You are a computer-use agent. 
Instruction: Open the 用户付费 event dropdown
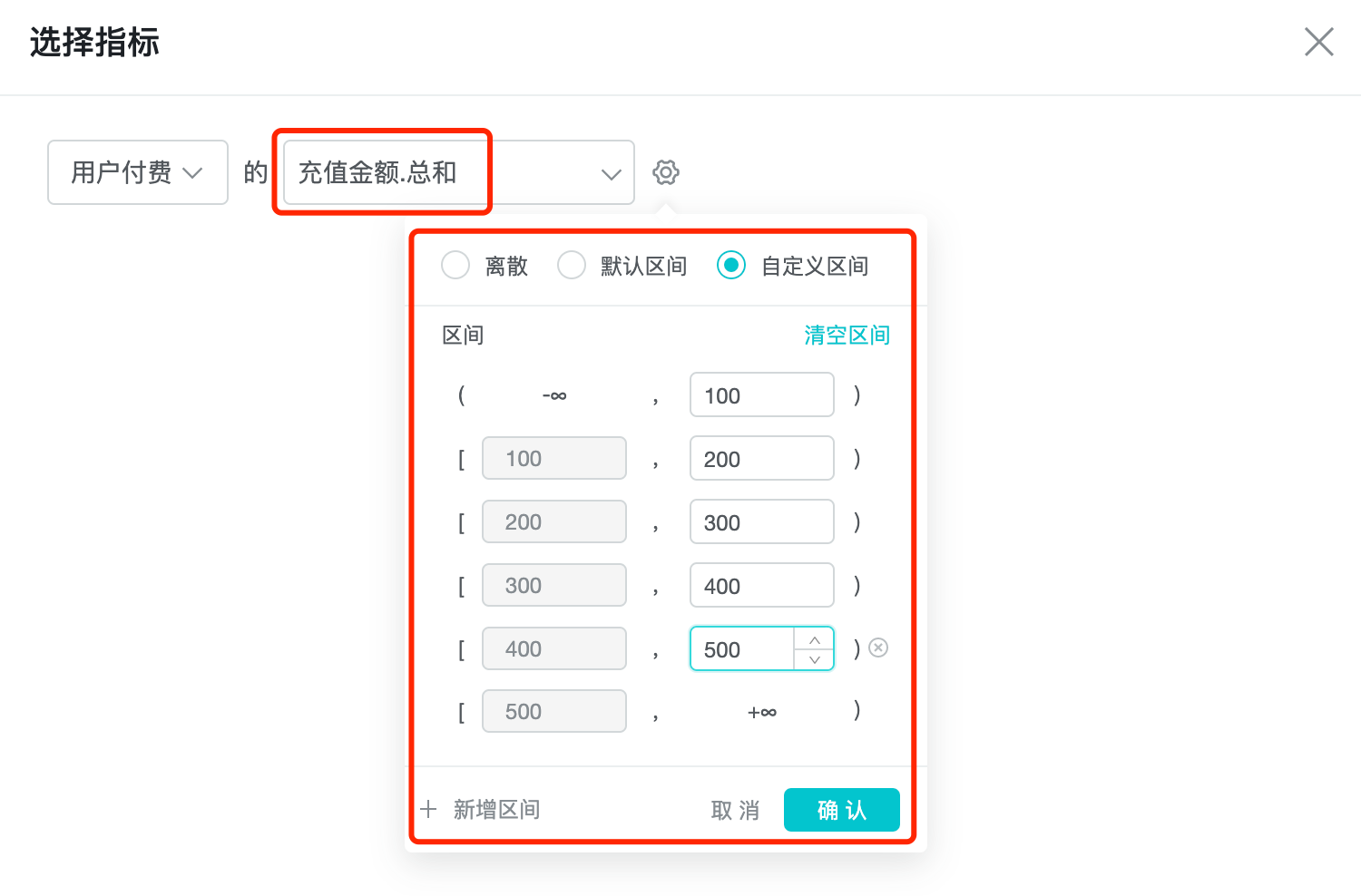tap(138, 172)
